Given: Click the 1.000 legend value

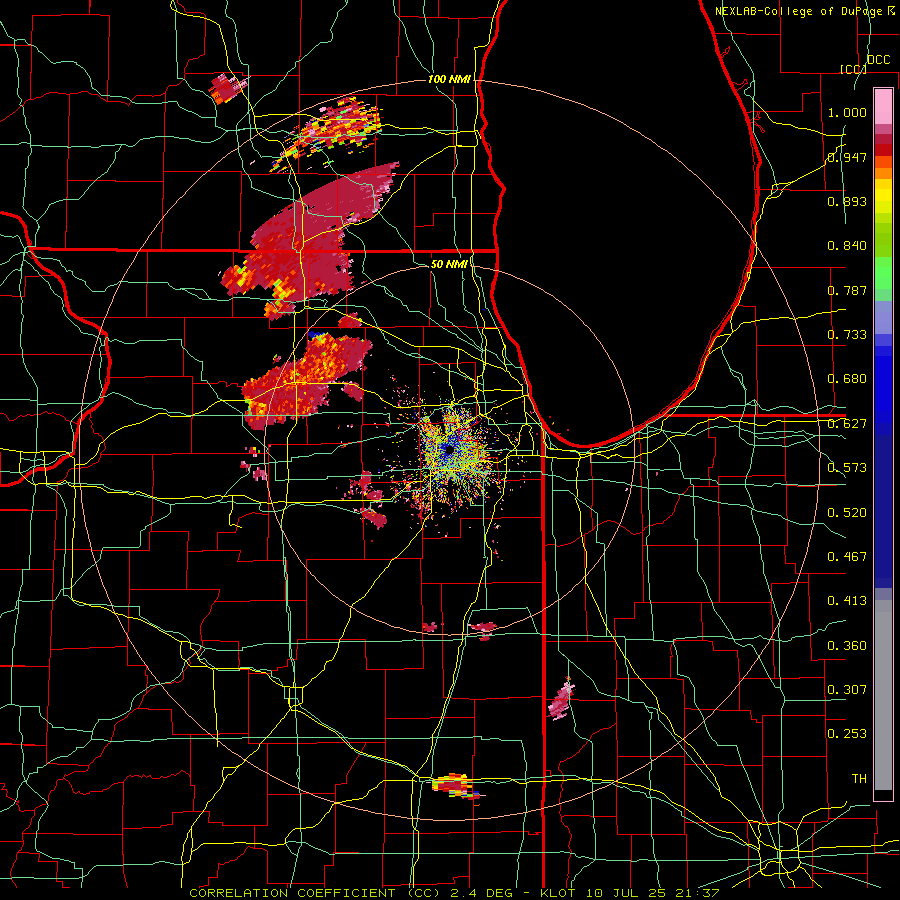Looking at the screenshot, I should pyautogui.click(x=847, y=112).
